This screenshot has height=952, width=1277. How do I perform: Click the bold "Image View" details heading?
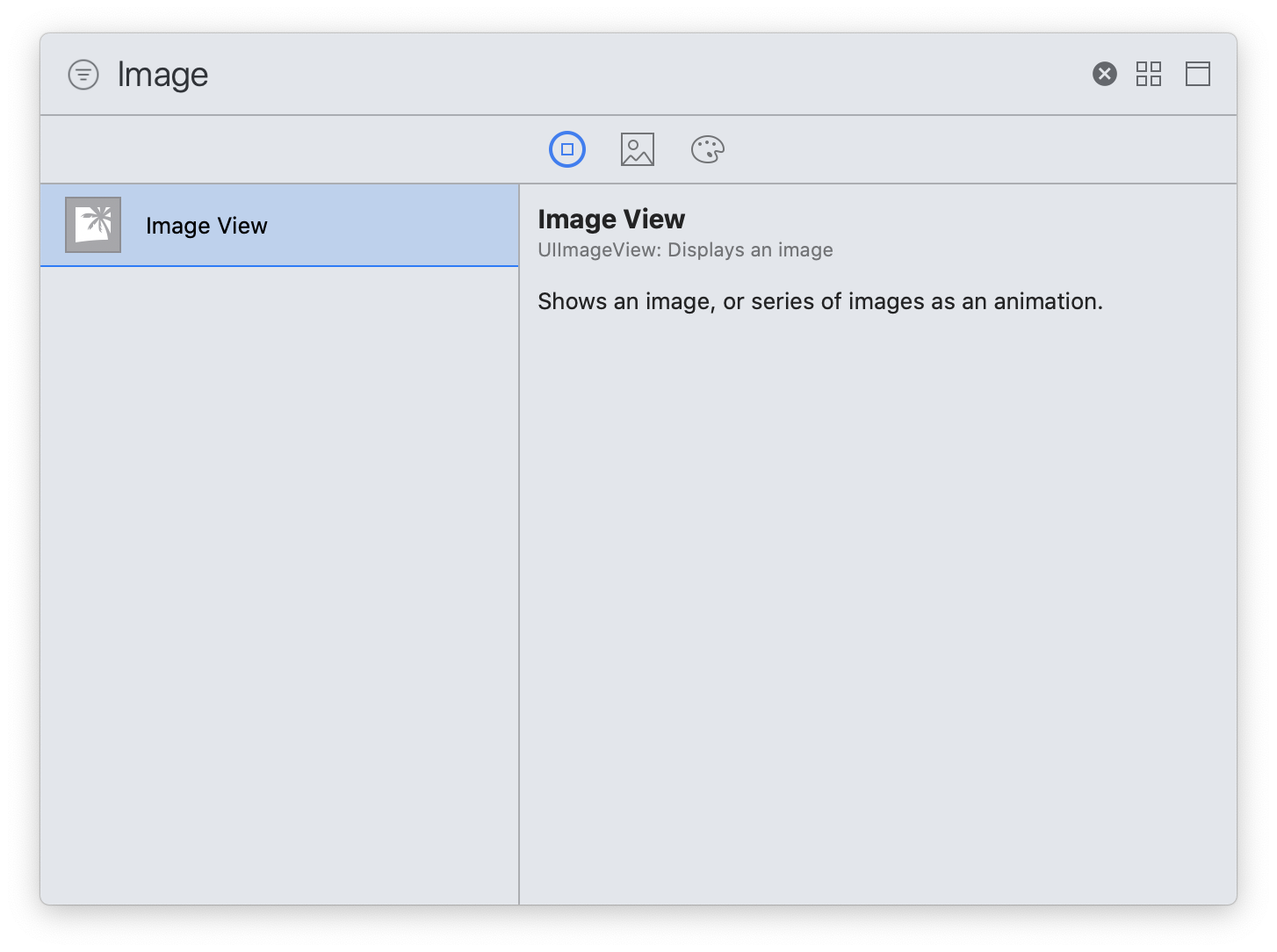click(611, 219)
